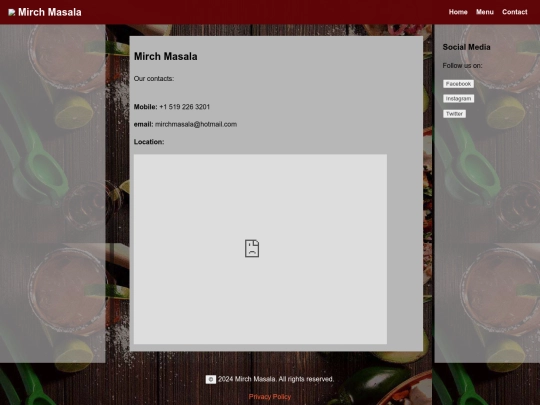Screen dimensions: 540x405
Task: Open the Privacy Policy link
Action: click(270, 397)
